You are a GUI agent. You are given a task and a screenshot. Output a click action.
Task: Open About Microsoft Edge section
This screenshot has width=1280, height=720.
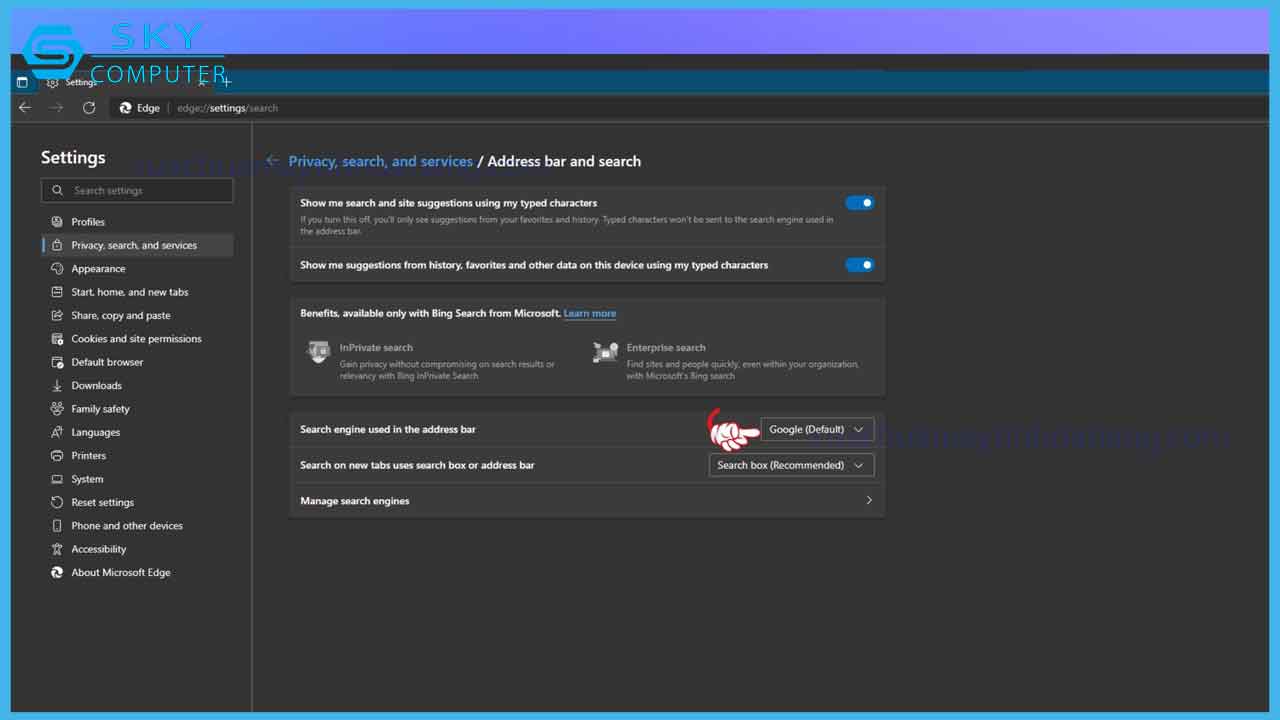point(138,573)
